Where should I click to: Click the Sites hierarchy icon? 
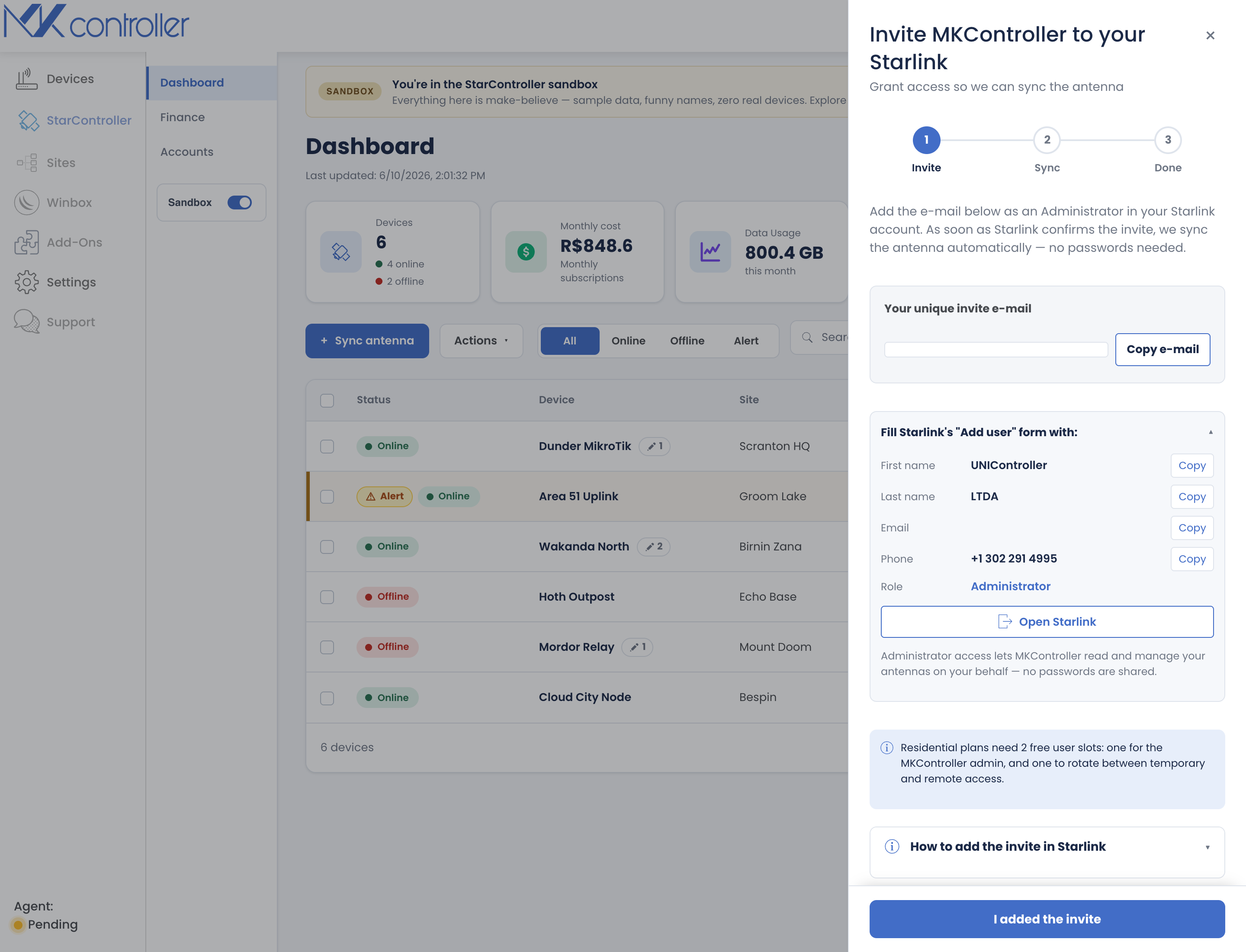[27, 163]
